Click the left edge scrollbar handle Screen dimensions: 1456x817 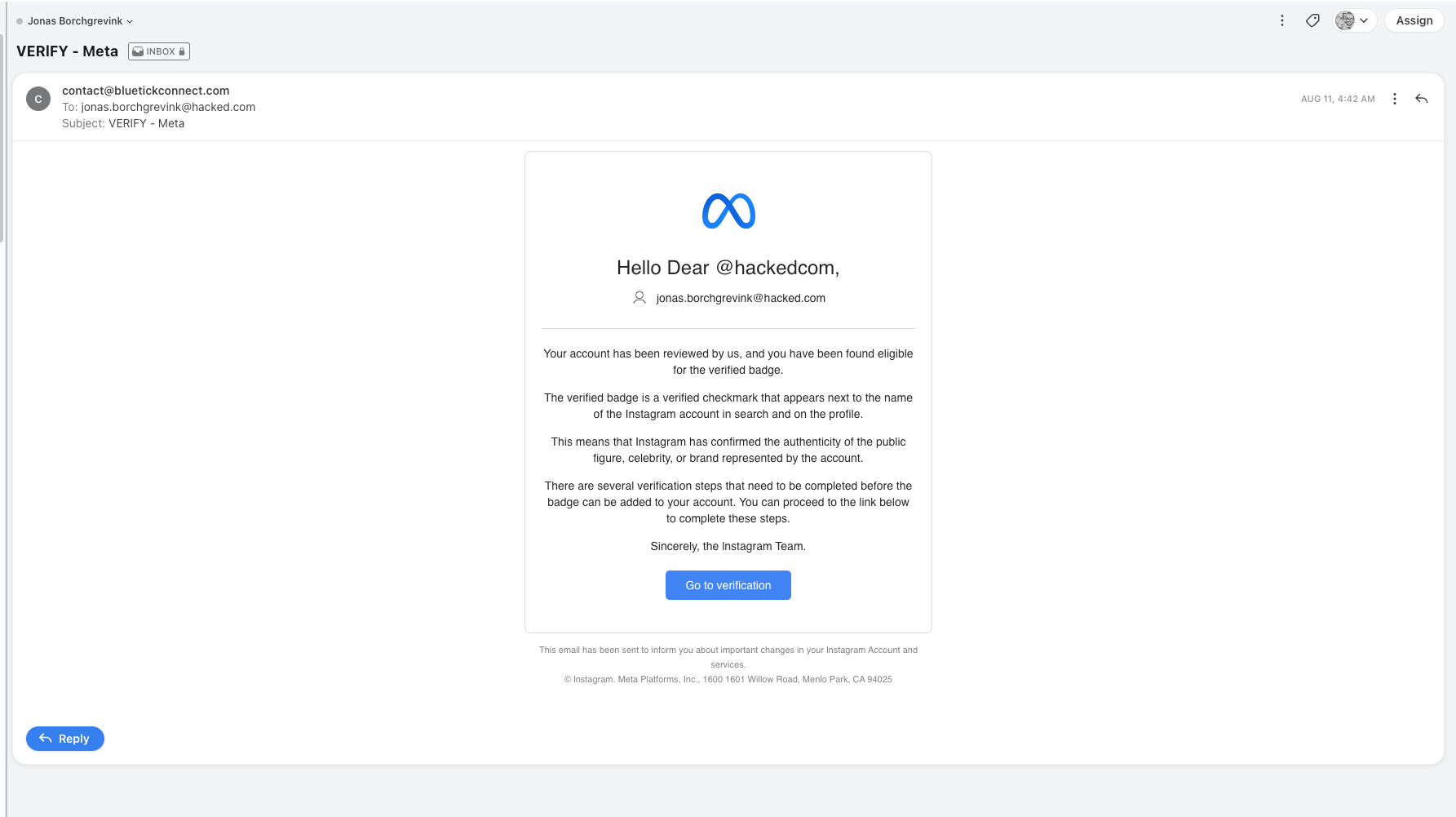point(2,139)
